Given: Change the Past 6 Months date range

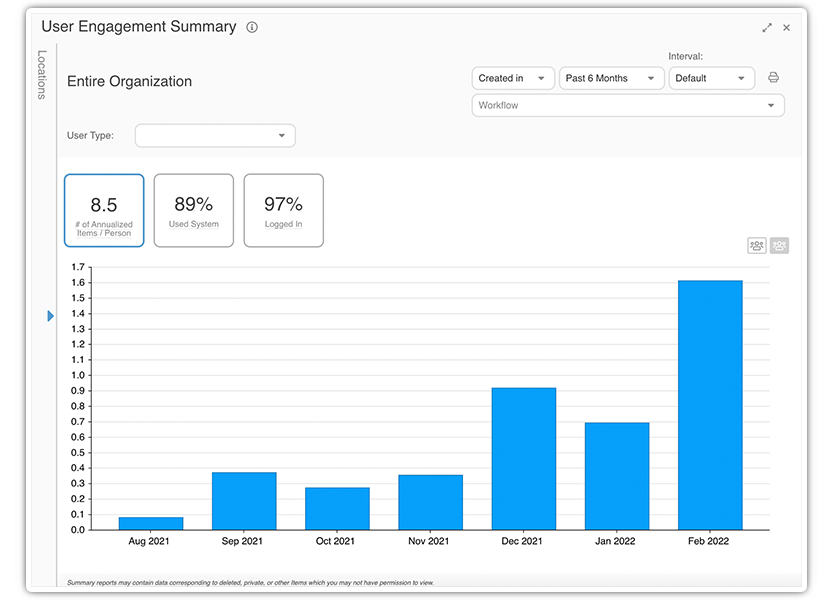Looking at the screenshot, I should point(611,78).
